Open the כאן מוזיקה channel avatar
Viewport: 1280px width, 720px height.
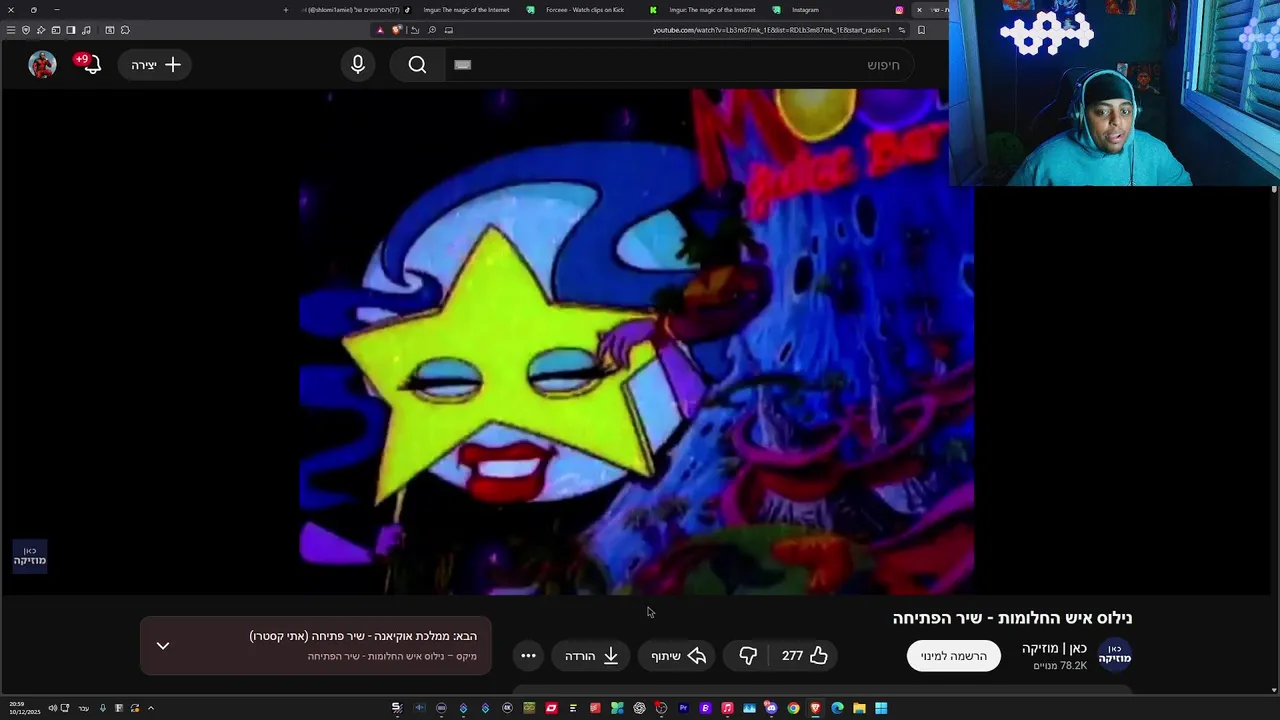[1114, 655]
